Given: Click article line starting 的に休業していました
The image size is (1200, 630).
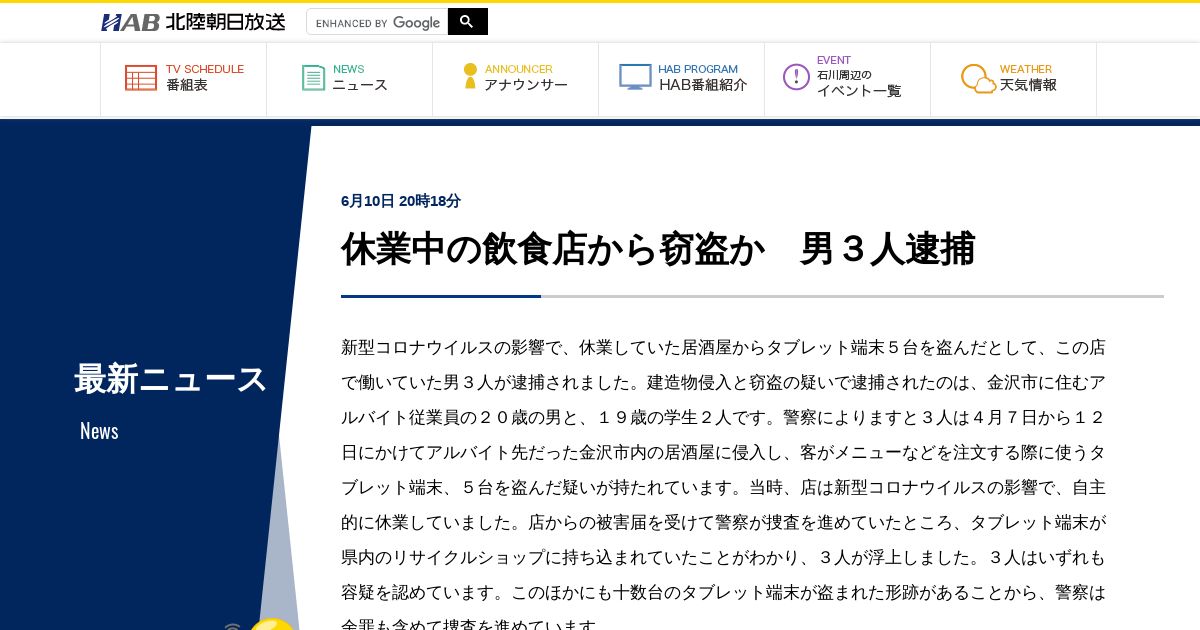Looking at the screenshot, I should [x=723, y=523].
